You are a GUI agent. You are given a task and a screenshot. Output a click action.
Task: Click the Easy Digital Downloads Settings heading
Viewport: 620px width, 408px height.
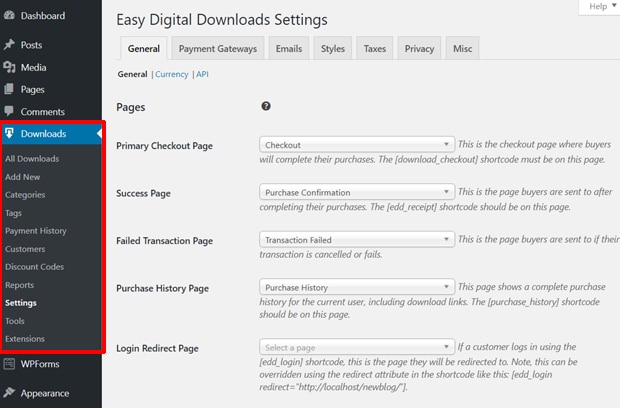[x=221, y=20]
